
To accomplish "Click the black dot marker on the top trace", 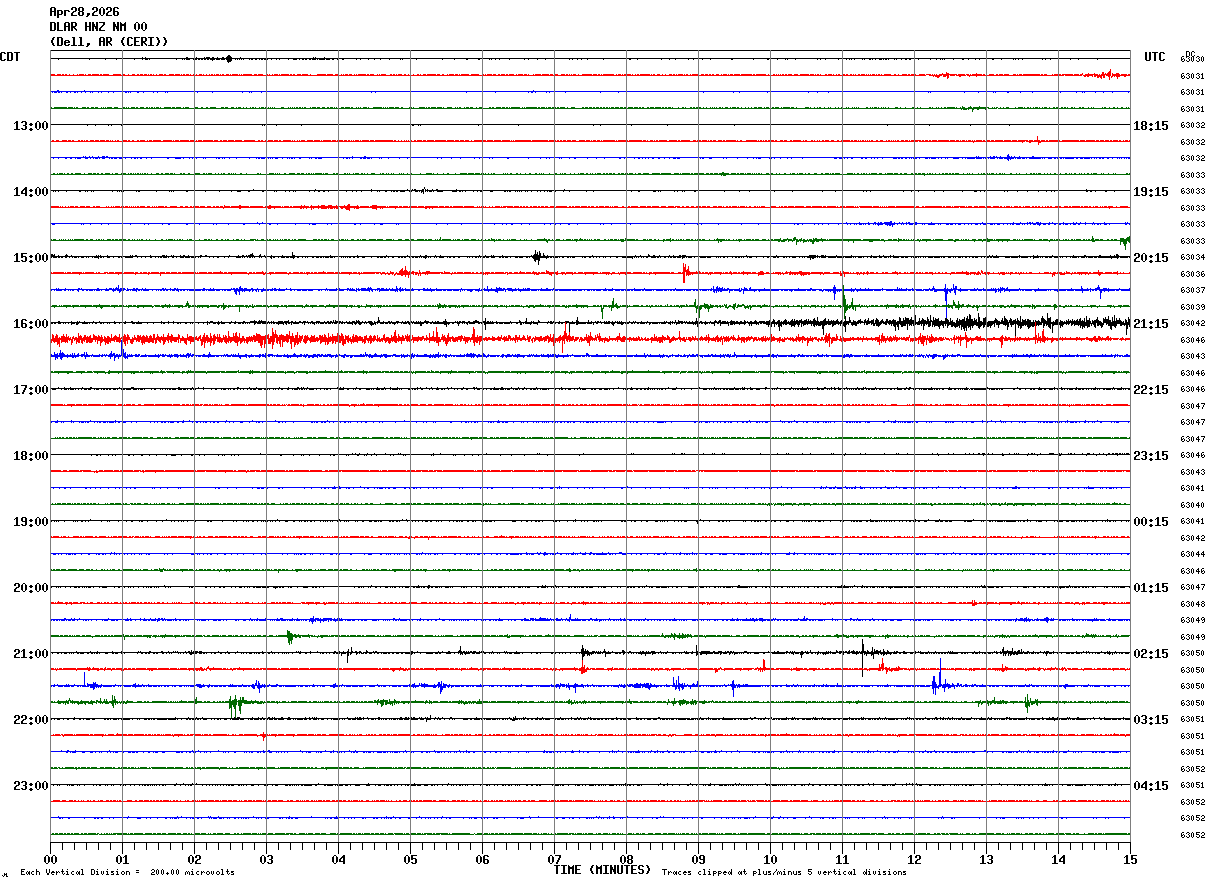I will click(229, 59).
